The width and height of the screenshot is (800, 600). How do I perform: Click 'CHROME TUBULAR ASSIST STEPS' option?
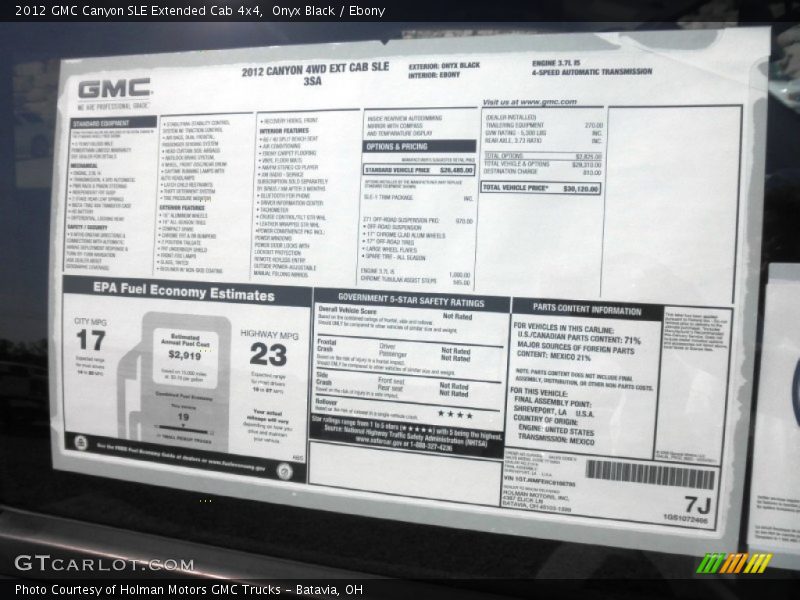(x=415, y=281)
